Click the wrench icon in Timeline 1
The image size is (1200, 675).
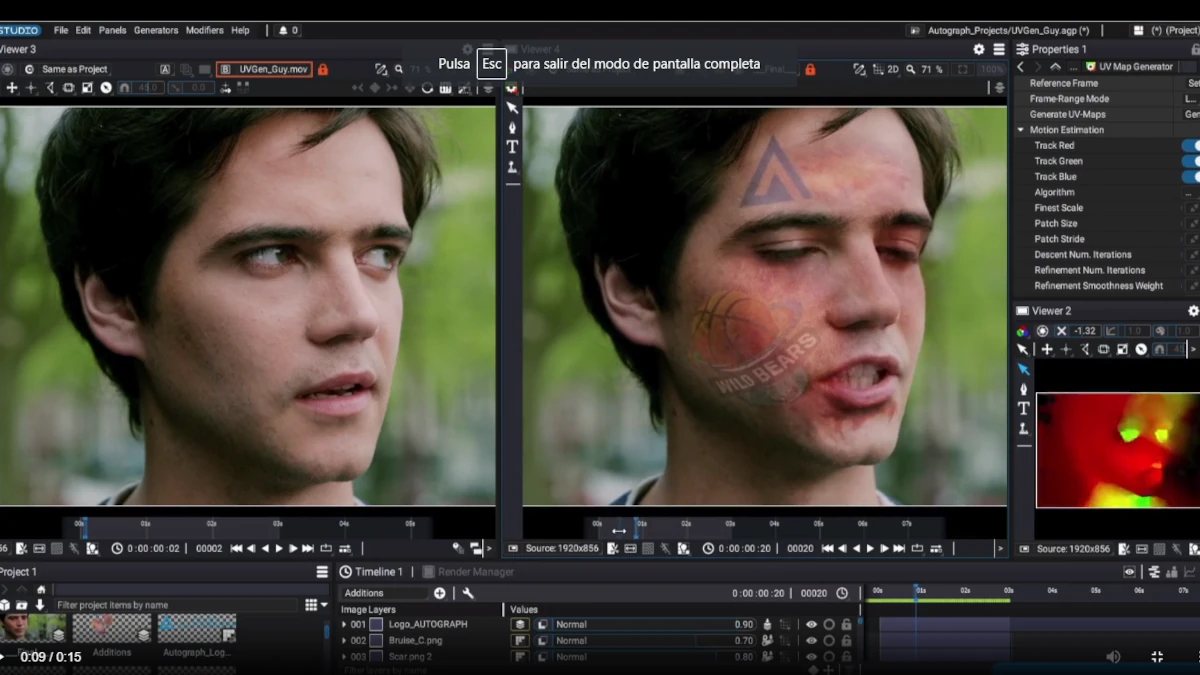[x=467, y=593]
